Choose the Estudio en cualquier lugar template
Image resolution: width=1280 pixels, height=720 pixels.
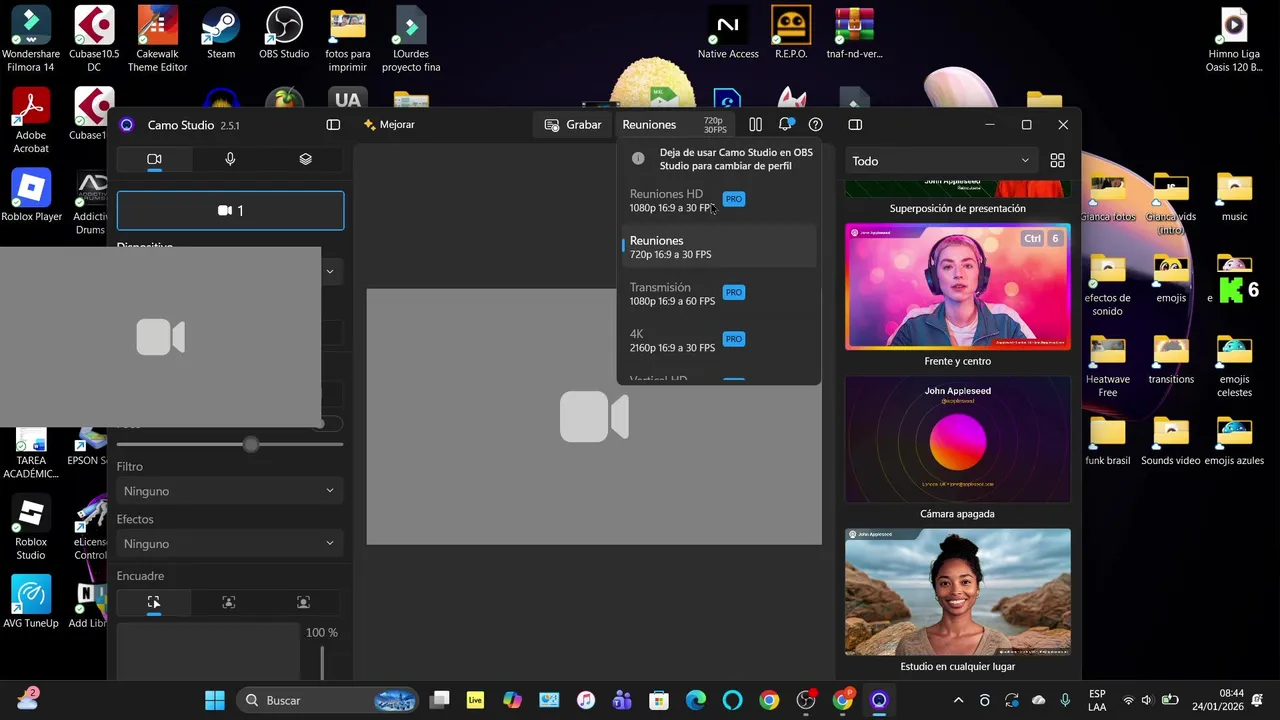point(958,592)
